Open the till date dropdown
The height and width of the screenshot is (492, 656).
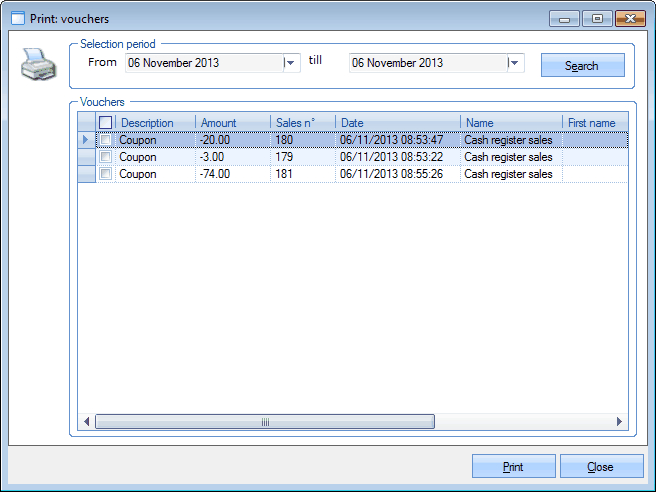pos(514,63)
